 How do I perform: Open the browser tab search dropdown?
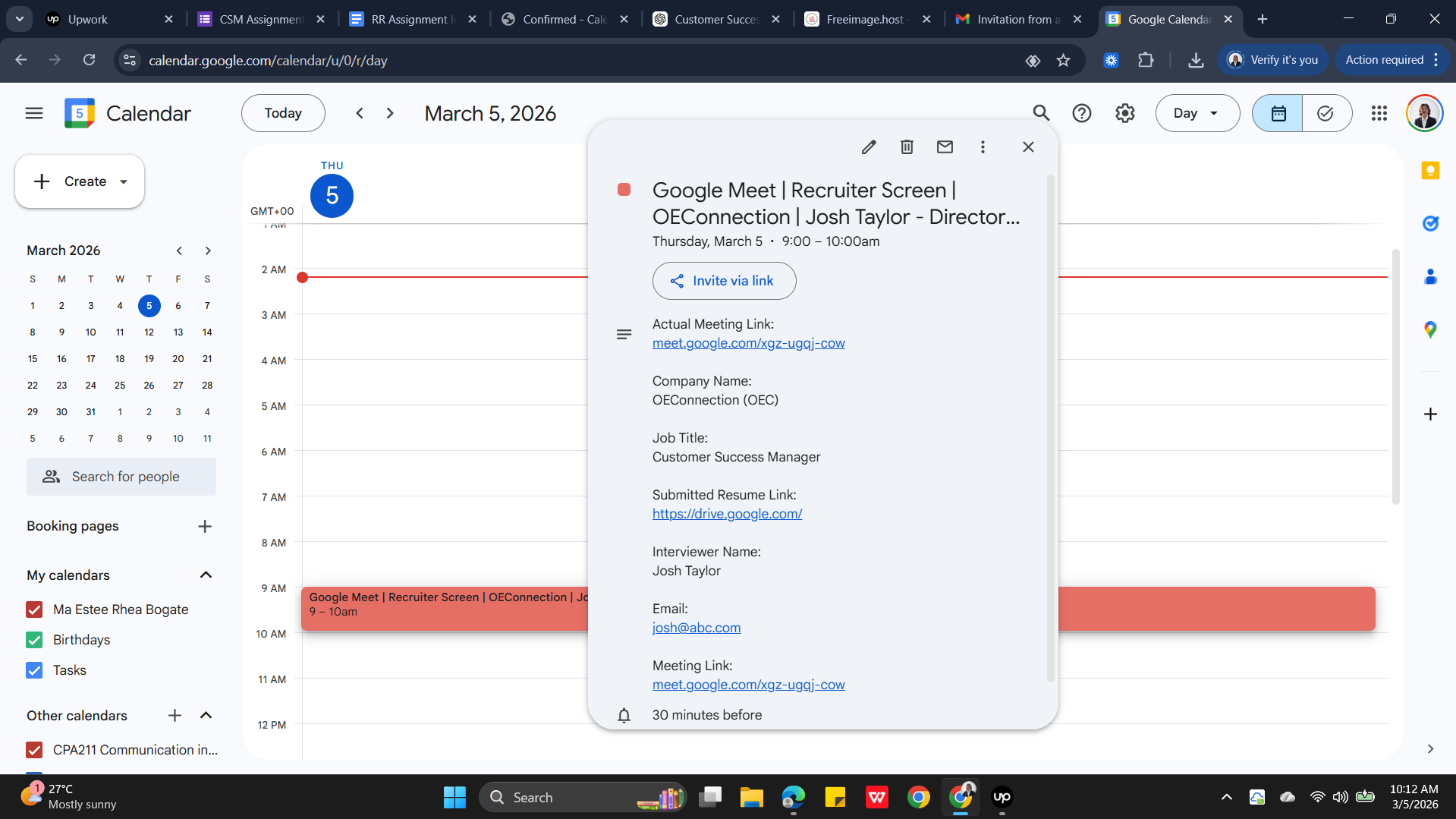(19, 19)
